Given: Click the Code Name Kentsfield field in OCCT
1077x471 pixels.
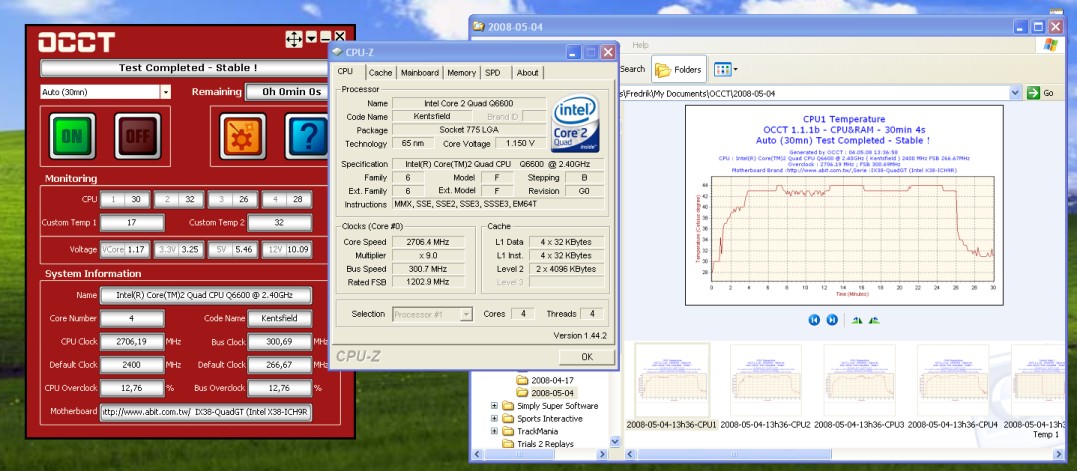Looking at the screenshot, I should coord(280,319).
